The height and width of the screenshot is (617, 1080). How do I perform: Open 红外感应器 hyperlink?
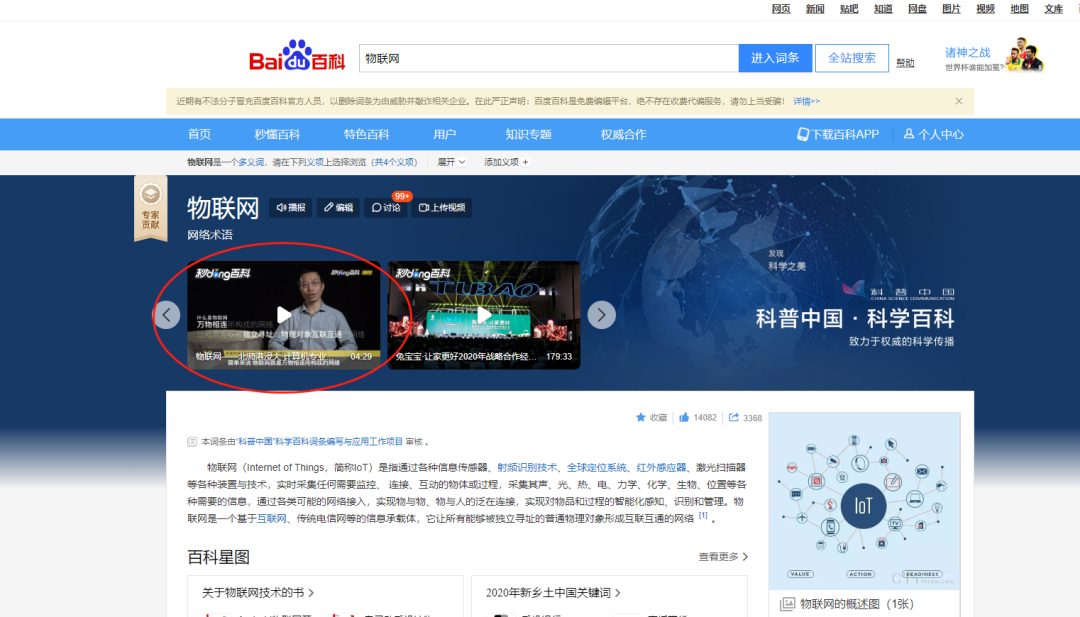click(x=661, y=468)
